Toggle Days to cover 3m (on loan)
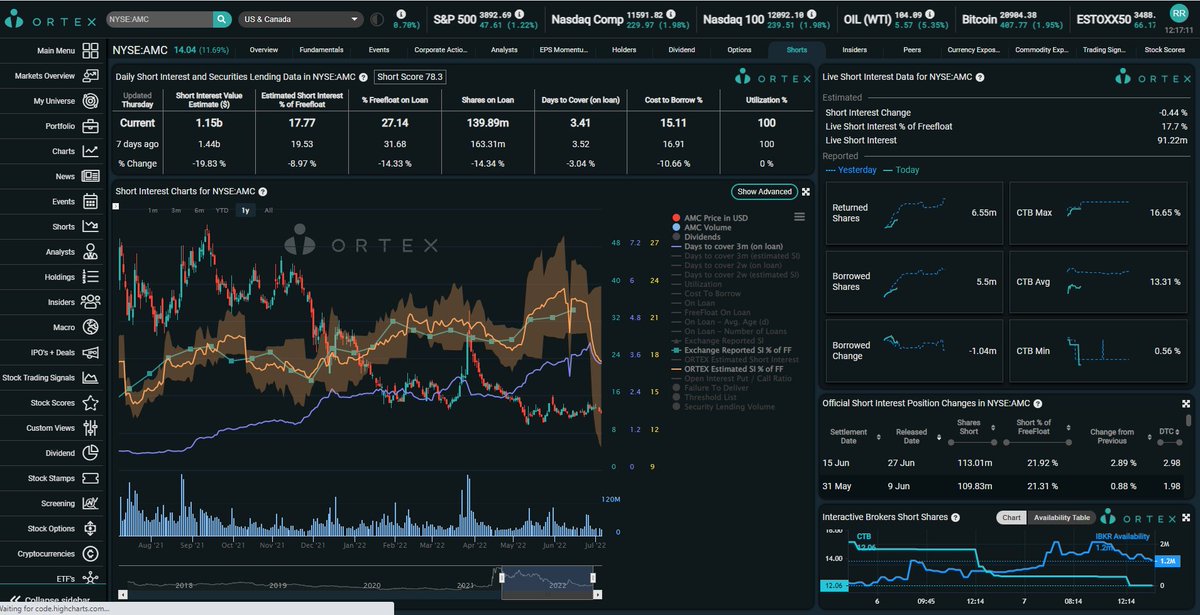Image resolution: width=1200 pixels, height=615 pixels. [x=728, y=246]
